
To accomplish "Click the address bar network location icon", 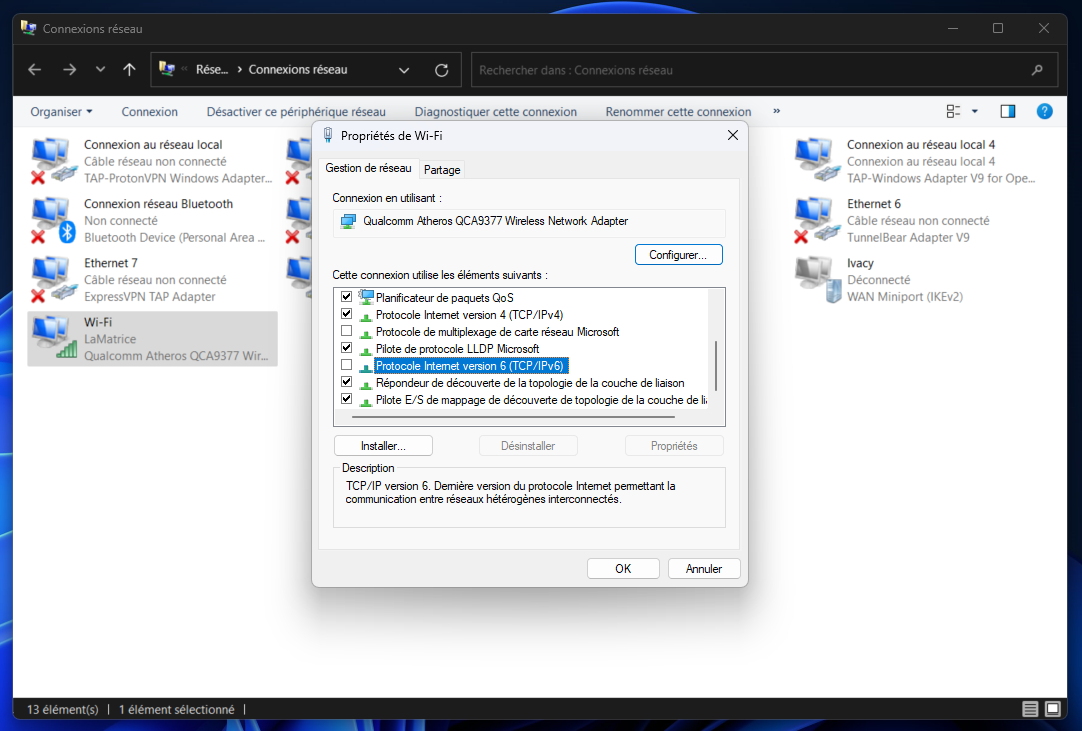I will pos(166,69).
